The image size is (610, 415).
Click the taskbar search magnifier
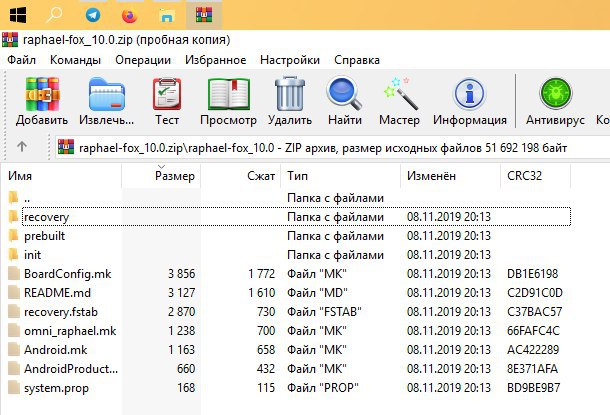54,15
